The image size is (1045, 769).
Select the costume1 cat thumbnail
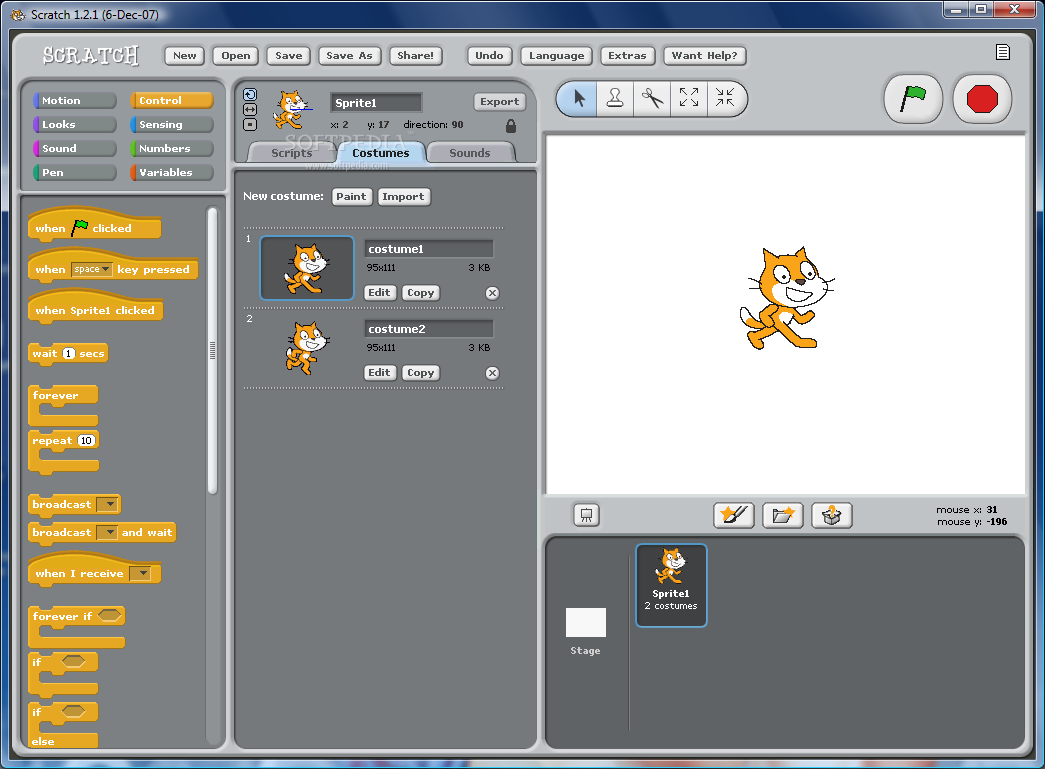click(307, 268)
